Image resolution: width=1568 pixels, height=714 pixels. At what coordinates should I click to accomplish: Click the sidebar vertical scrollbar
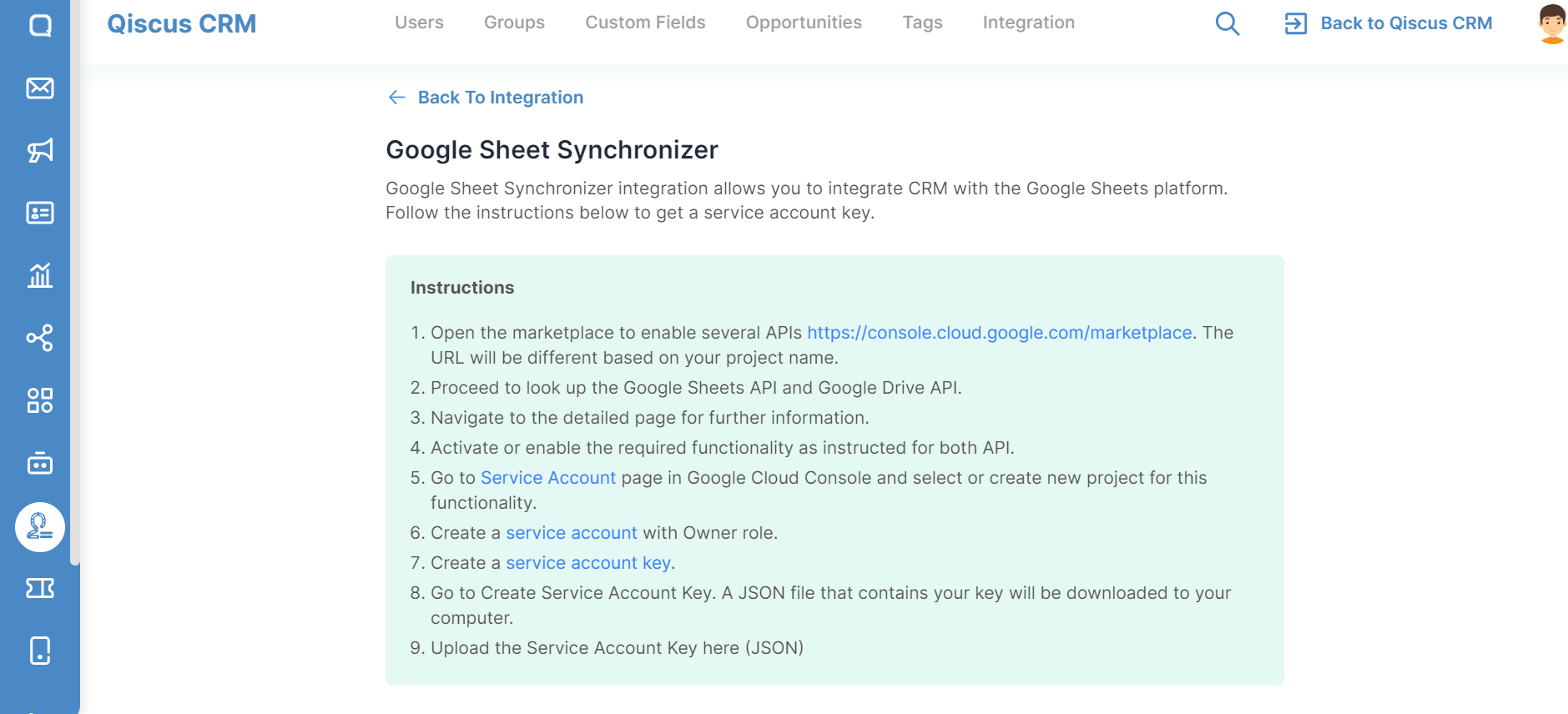point(75,284)
